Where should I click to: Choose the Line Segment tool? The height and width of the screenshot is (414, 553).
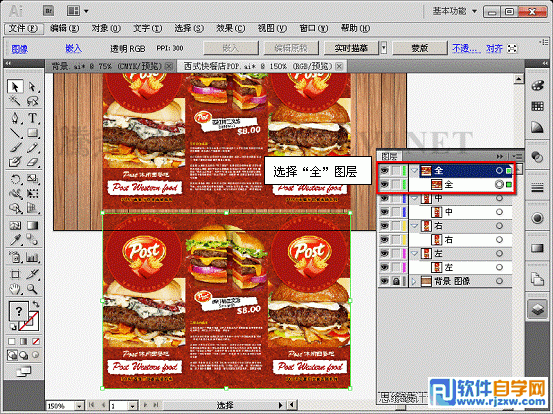tap(15, 133)
